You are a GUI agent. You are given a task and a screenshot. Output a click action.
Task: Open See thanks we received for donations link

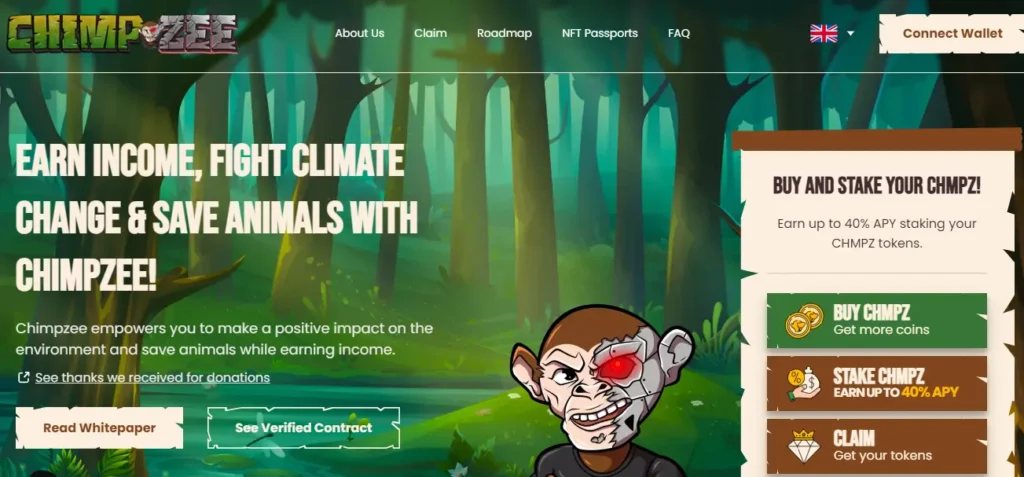[152, 378]
